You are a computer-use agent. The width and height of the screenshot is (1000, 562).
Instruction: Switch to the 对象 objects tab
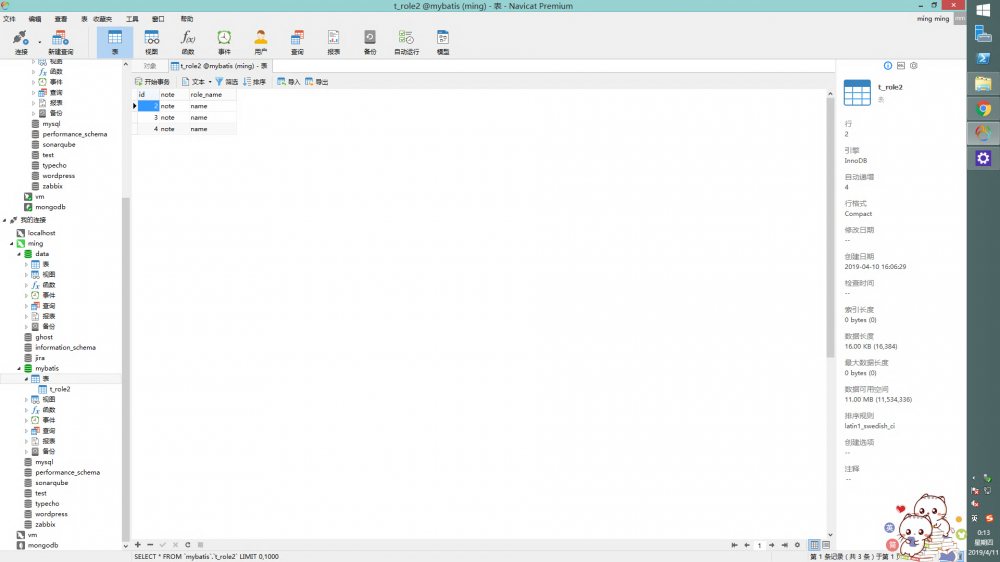tap(150, 66)
